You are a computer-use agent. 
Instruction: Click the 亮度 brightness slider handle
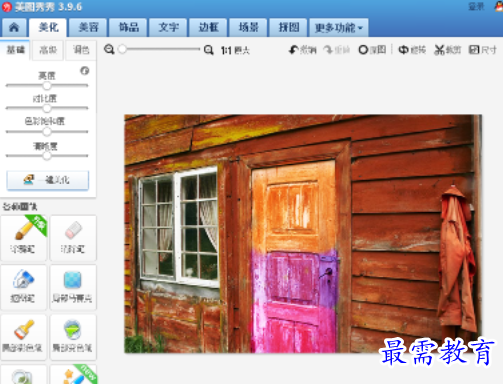(x=47, y=86)
